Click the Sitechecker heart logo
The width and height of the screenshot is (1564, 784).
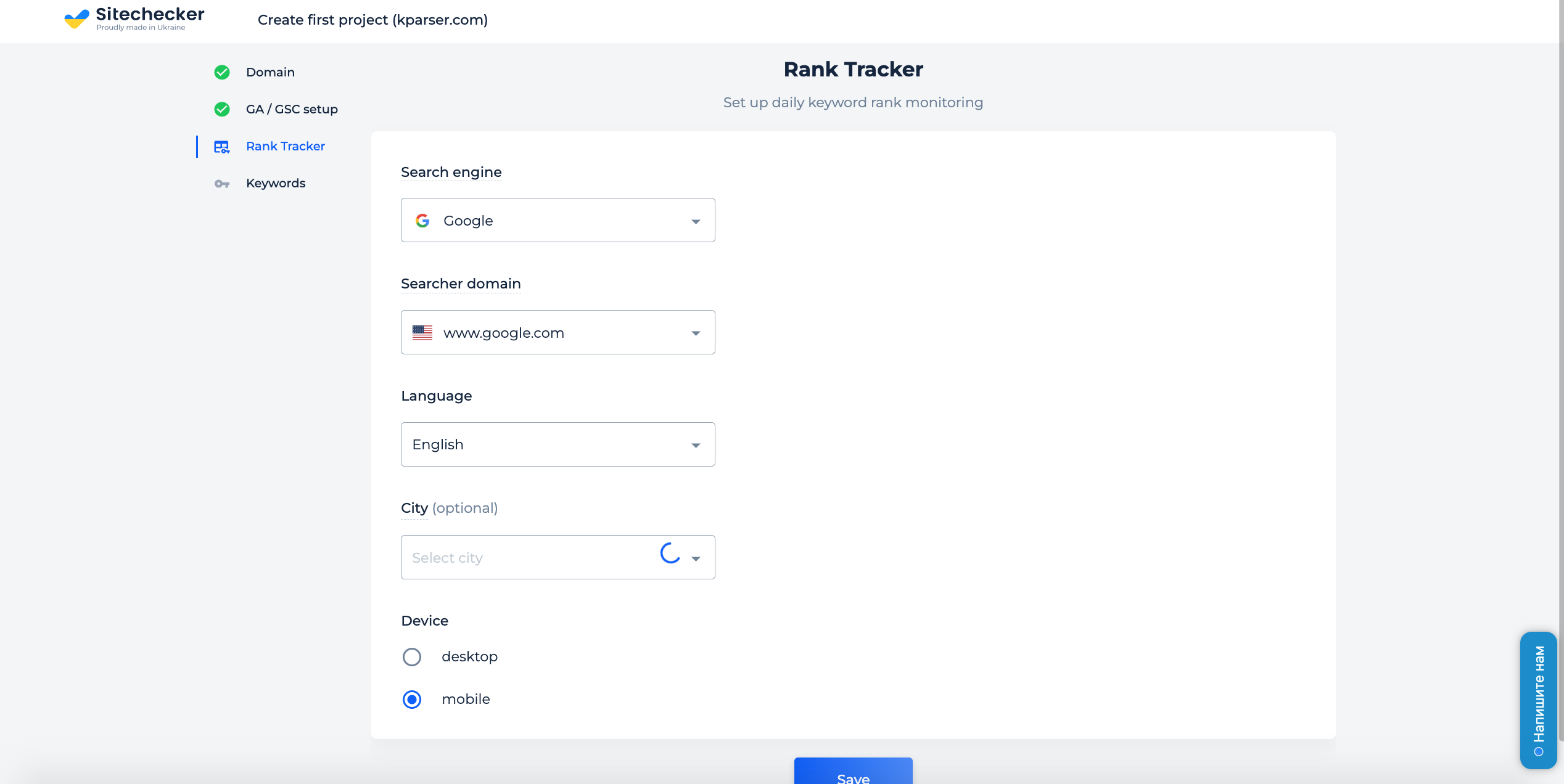(x=77, y=19)
